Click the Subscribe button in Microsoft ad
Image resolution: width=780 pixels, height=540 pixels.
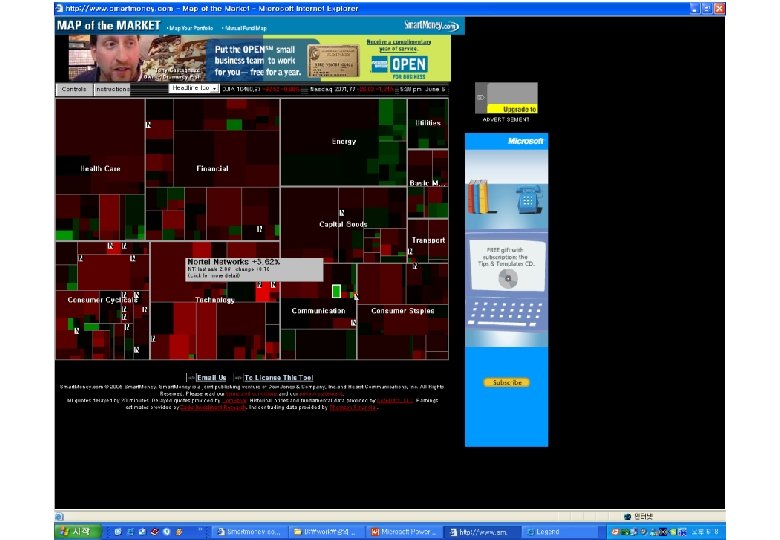507,382
